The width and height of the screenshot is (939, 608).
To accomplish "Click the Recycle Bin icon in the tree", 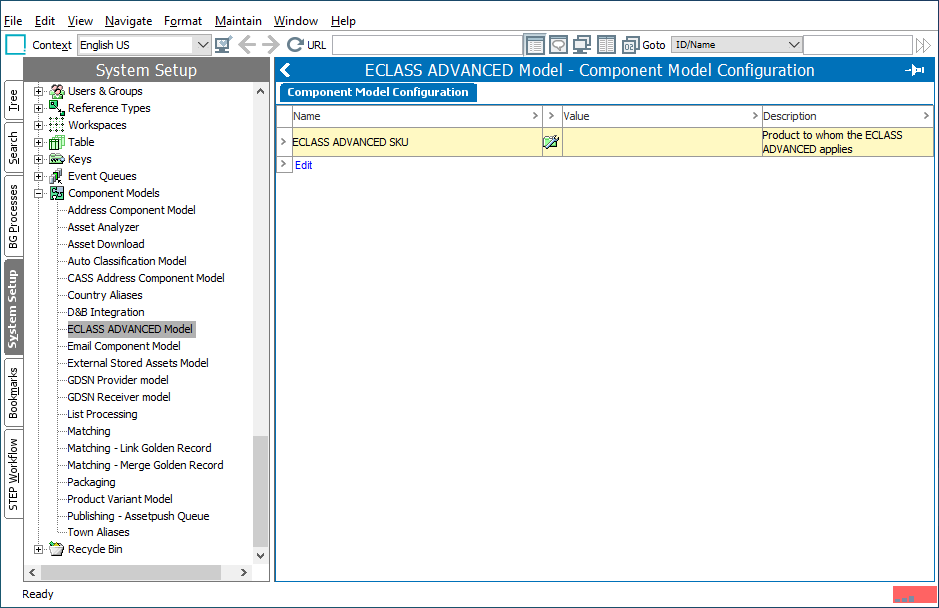I will 55,549.
